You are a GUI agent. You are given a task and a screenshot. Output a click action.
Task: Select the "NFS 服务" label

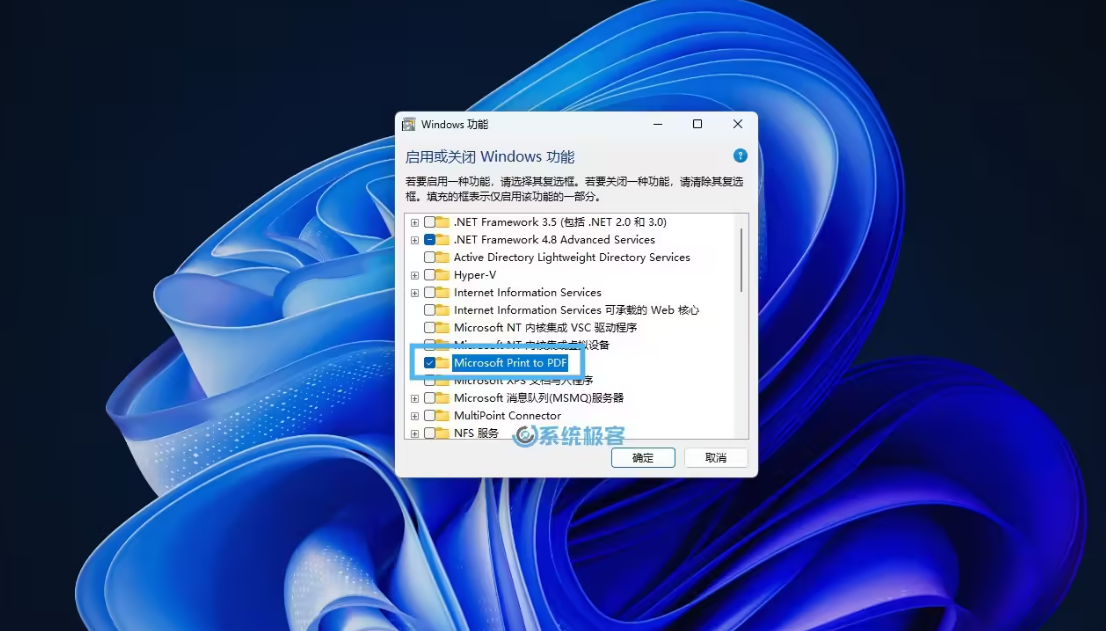476,434
